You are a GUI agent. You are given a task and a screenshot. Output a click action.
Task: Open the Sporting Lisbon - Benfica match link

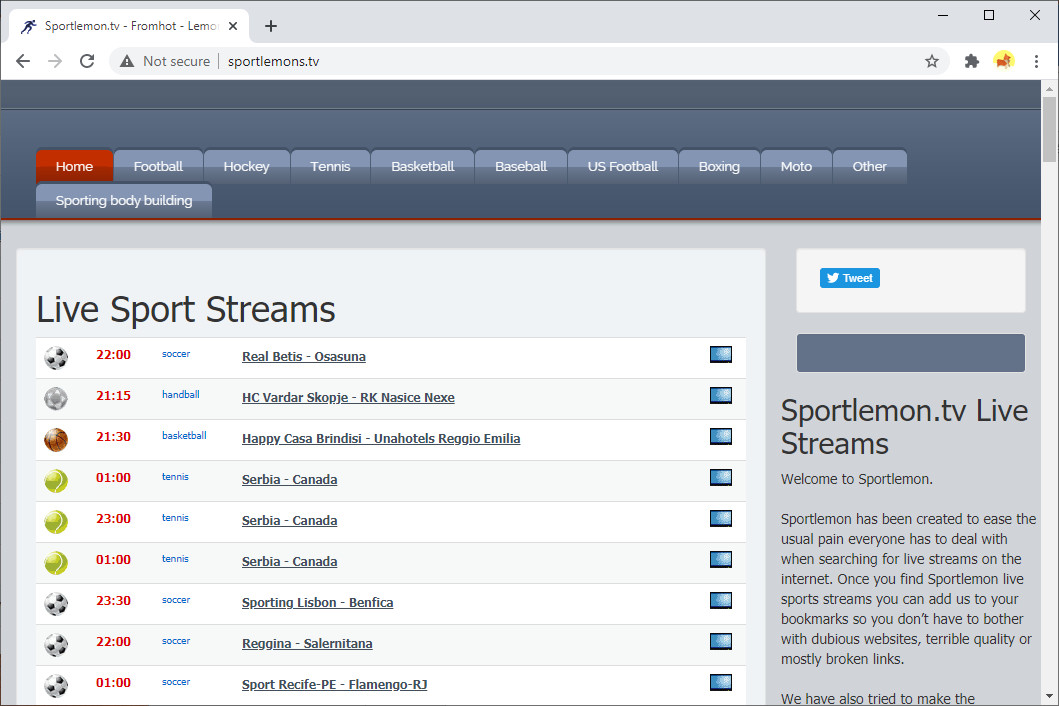click(x=317, y=602)
